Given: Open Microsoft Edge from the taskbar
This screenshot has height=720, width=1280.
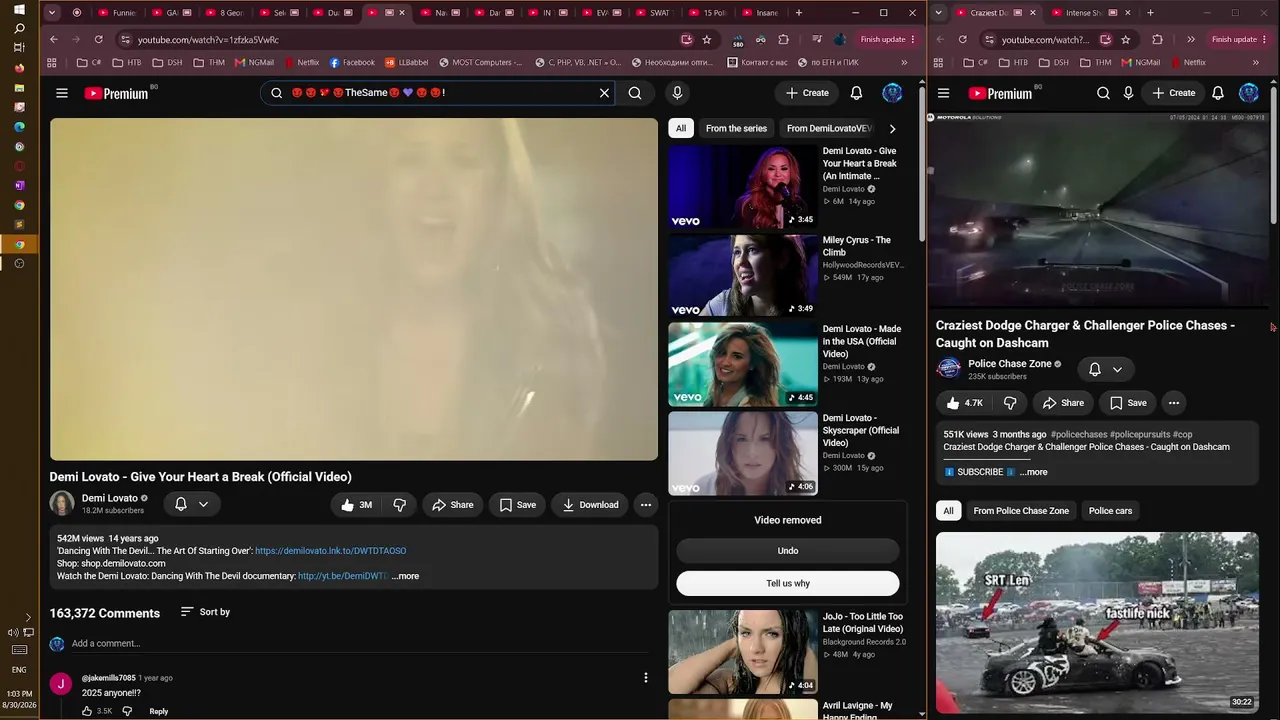Looking at the screenshot, I should pyautogui.click(x=19, y=127).
